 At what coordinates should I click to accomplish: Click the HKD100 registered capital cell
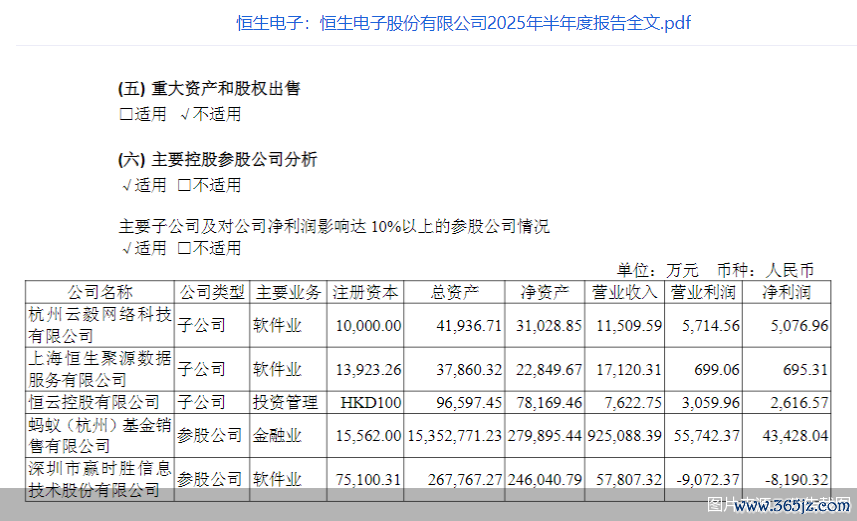tap(371, 402)
